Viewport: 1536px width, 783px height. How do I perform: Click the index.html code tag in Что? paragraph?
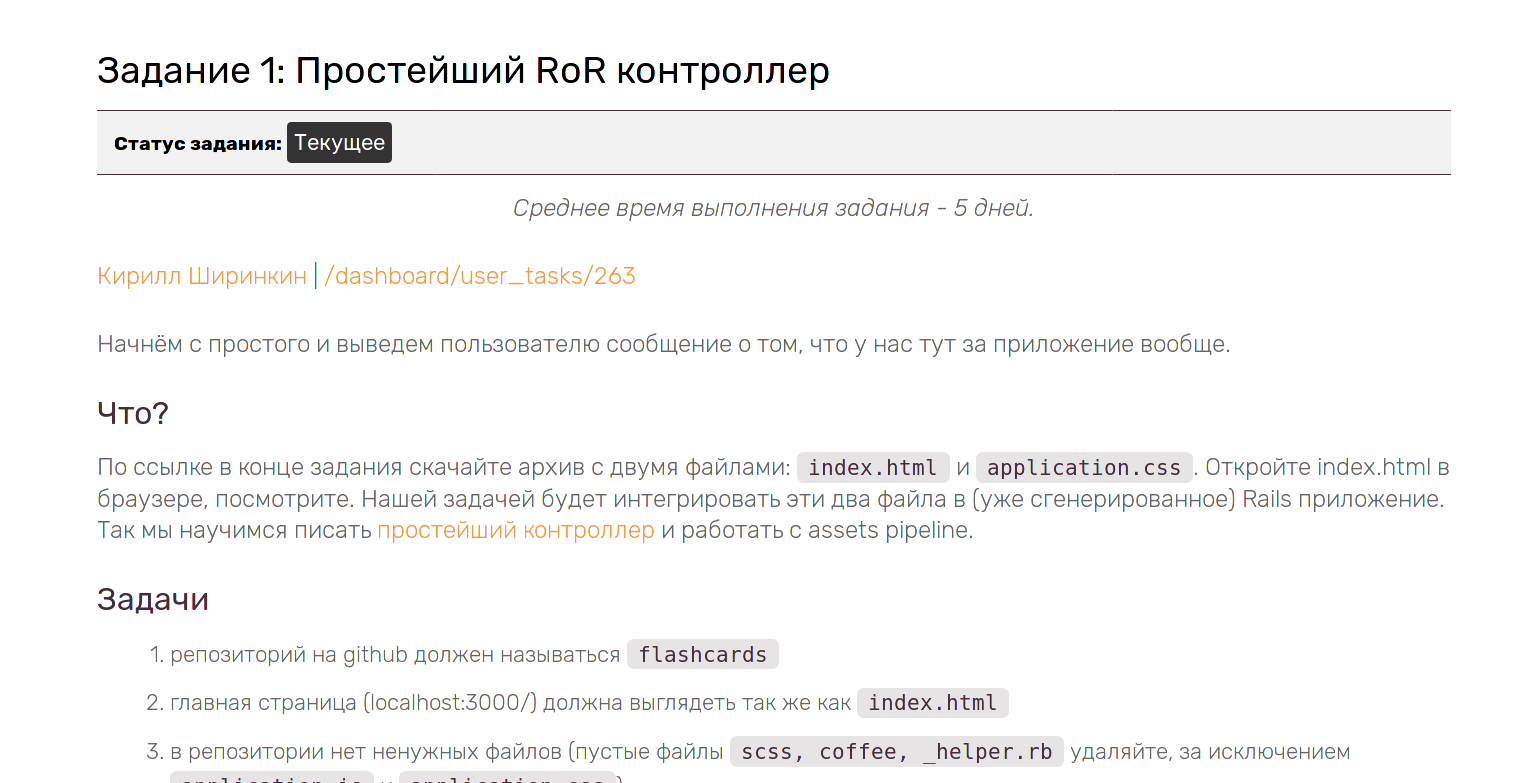(873, 468)
